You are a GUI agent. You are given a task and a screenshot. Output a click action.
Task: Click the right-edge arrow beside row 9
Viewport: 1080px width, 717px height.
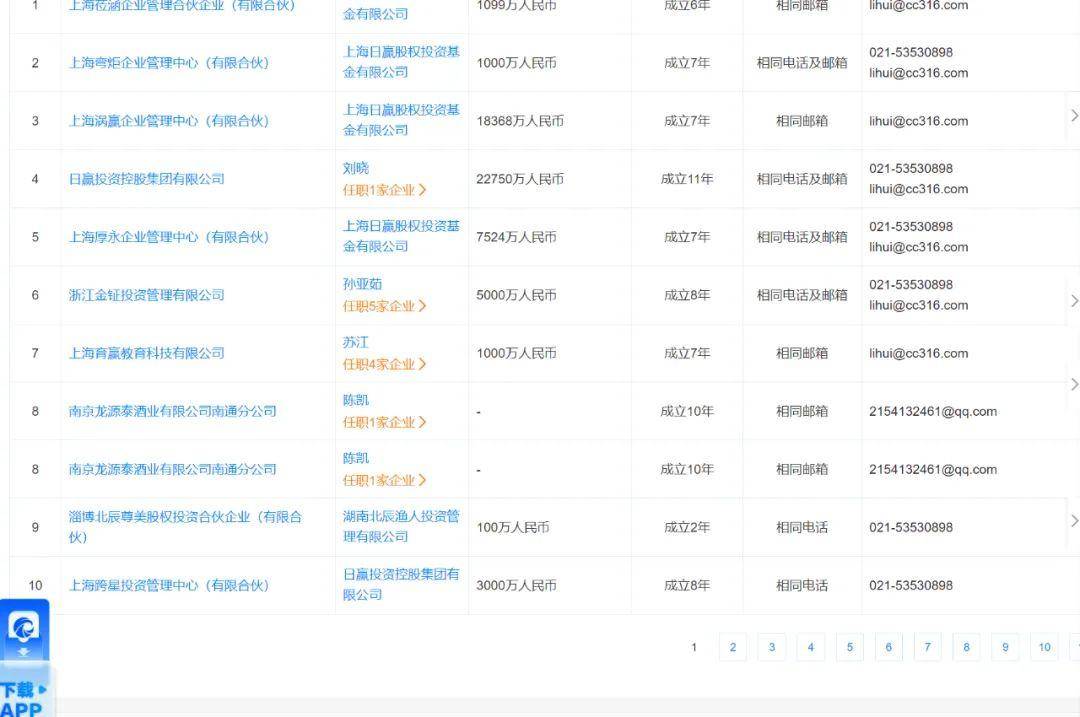pos(1074,521)
